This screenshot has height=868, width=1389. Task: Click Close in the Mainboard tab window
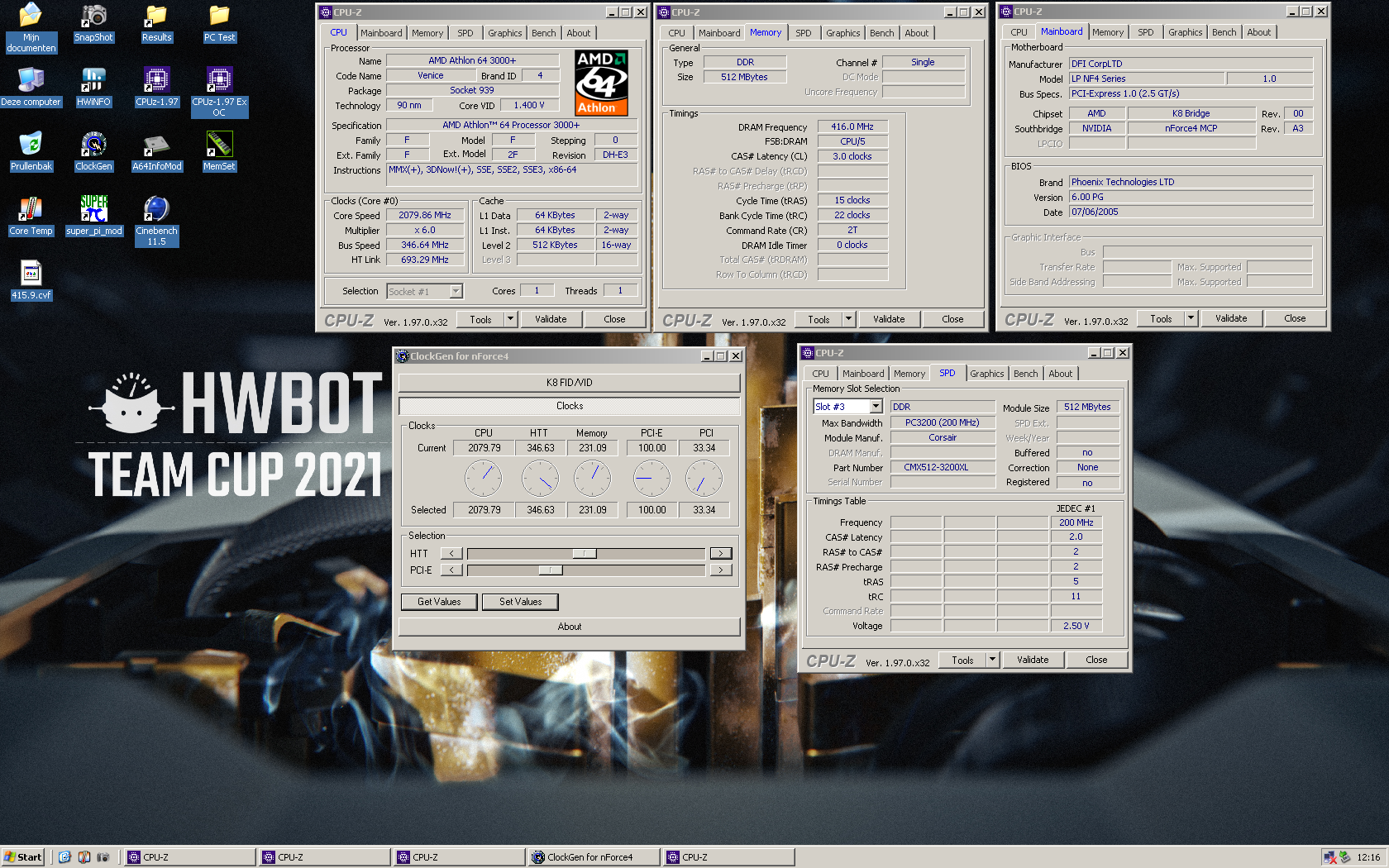(1295, 318)
